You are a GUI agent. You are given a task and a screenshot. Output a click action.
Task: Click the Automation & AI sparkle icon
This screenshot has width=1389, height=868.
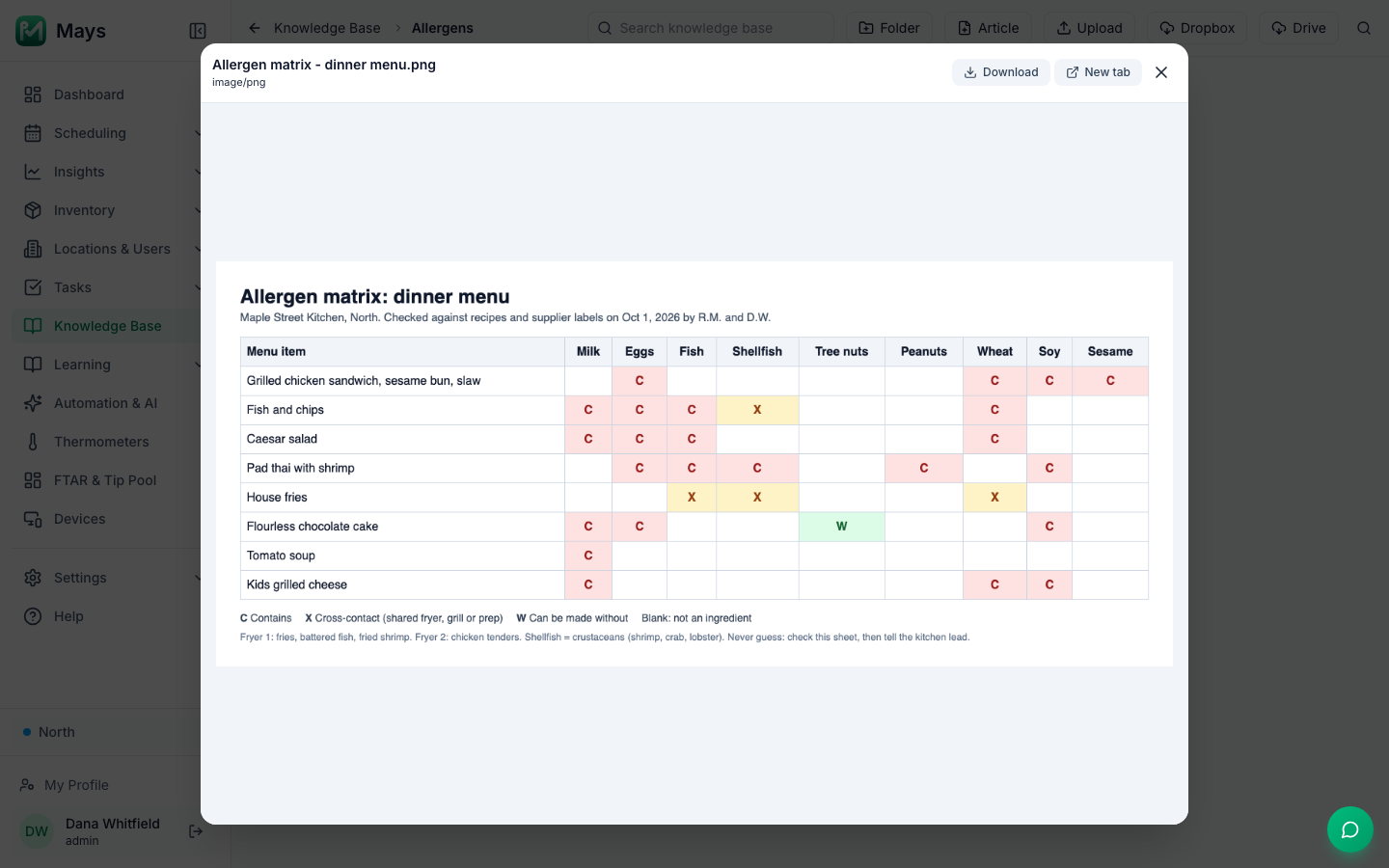33,403
